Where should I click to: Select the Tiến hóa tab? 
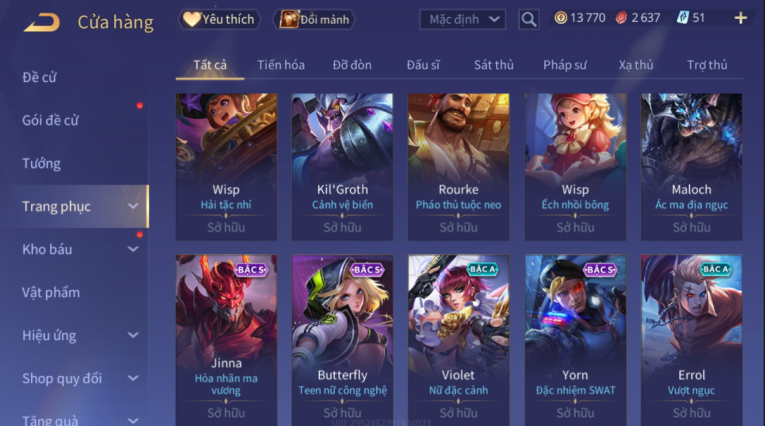(281, 65)
